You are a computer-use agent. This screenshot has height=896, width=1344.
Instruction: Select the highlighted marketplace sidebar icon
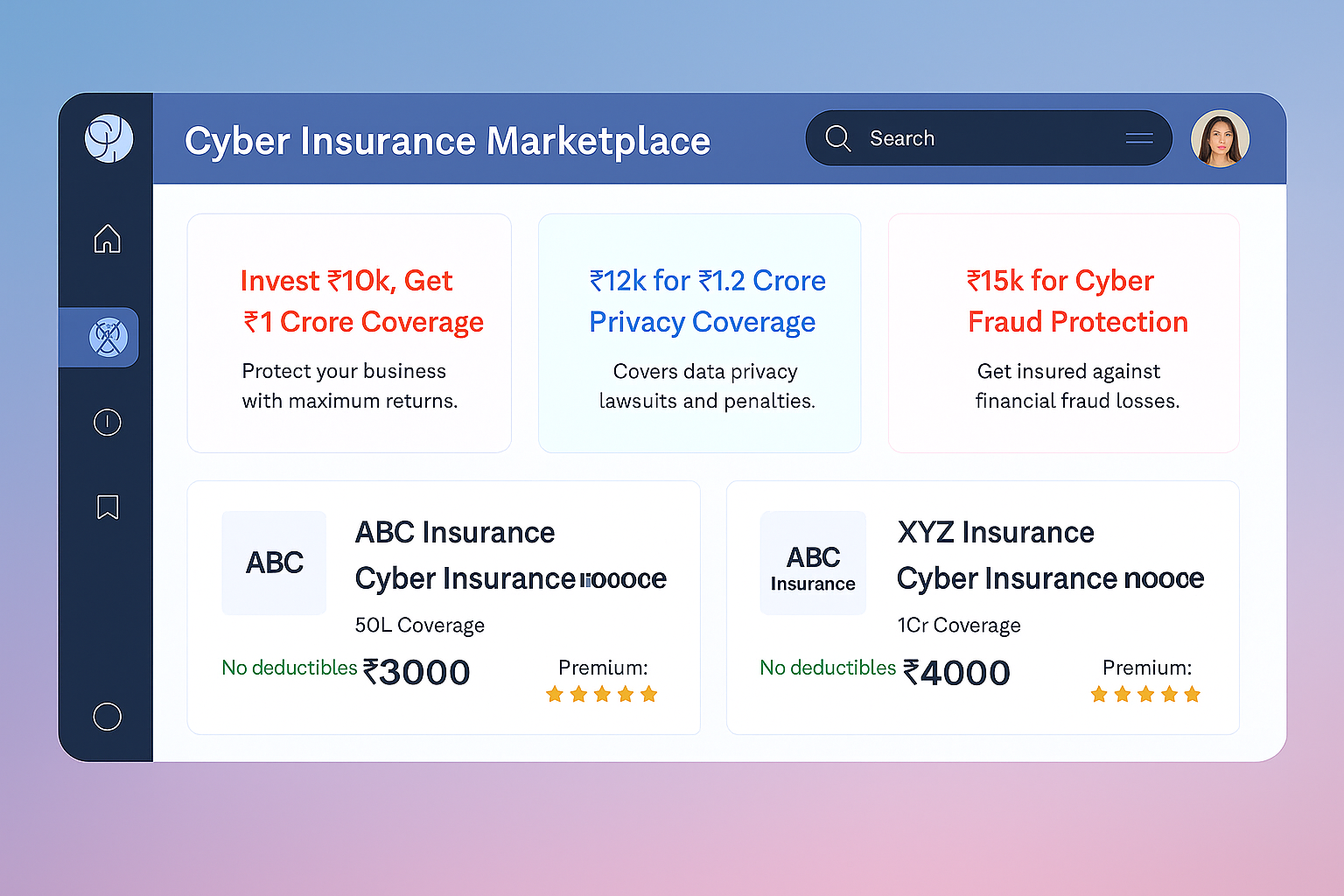108,337
